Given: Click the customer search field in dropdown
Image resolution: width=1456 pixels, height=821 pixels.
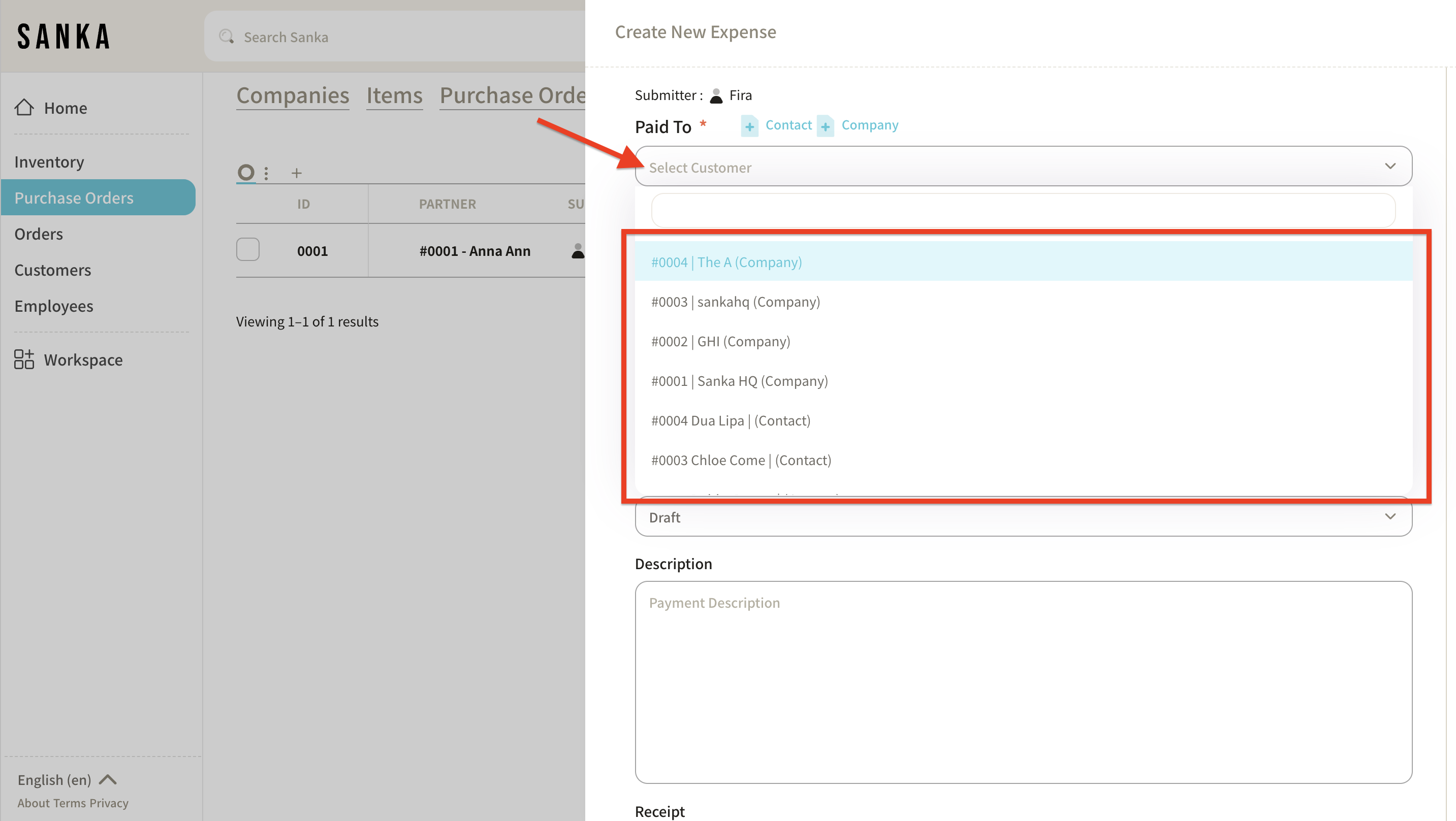Looking at the screenshot, I should (1023, 211).
